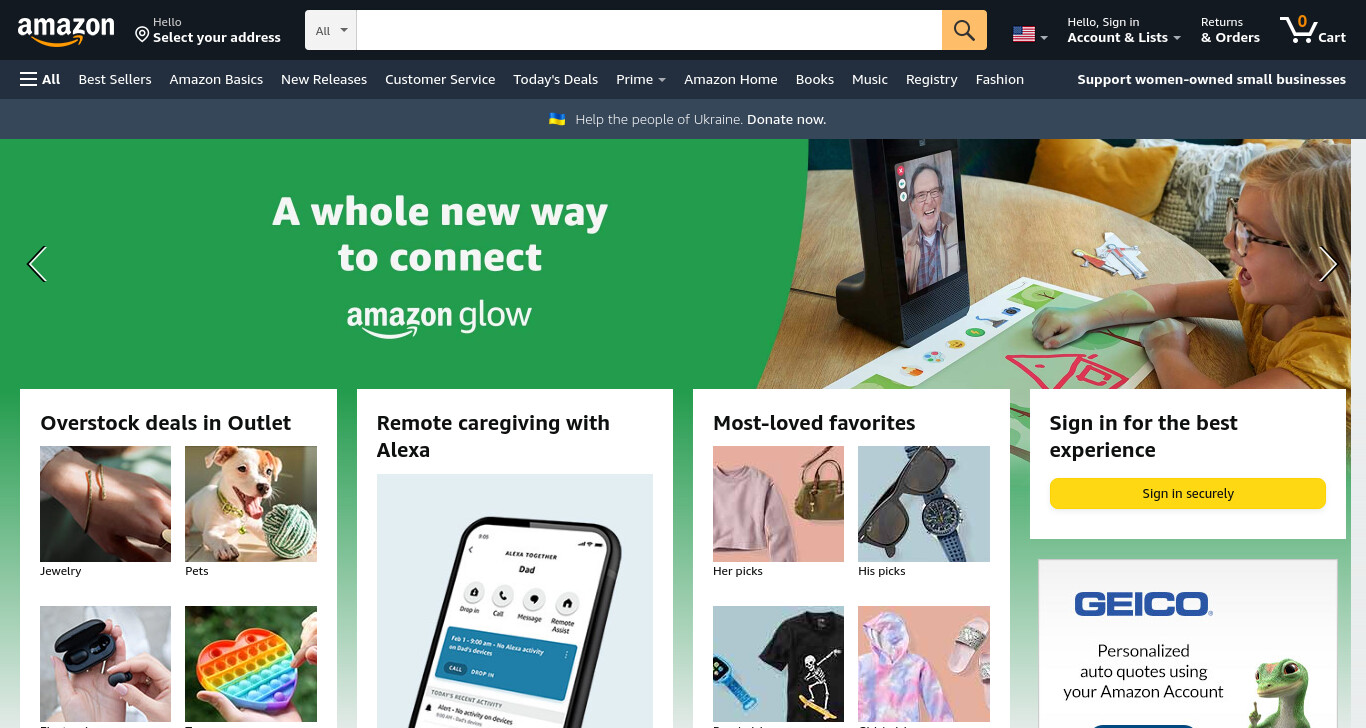This screenshot has width=1366, height=728.
Task: Open the shopping cart icon
Action: coord(1313,30)
